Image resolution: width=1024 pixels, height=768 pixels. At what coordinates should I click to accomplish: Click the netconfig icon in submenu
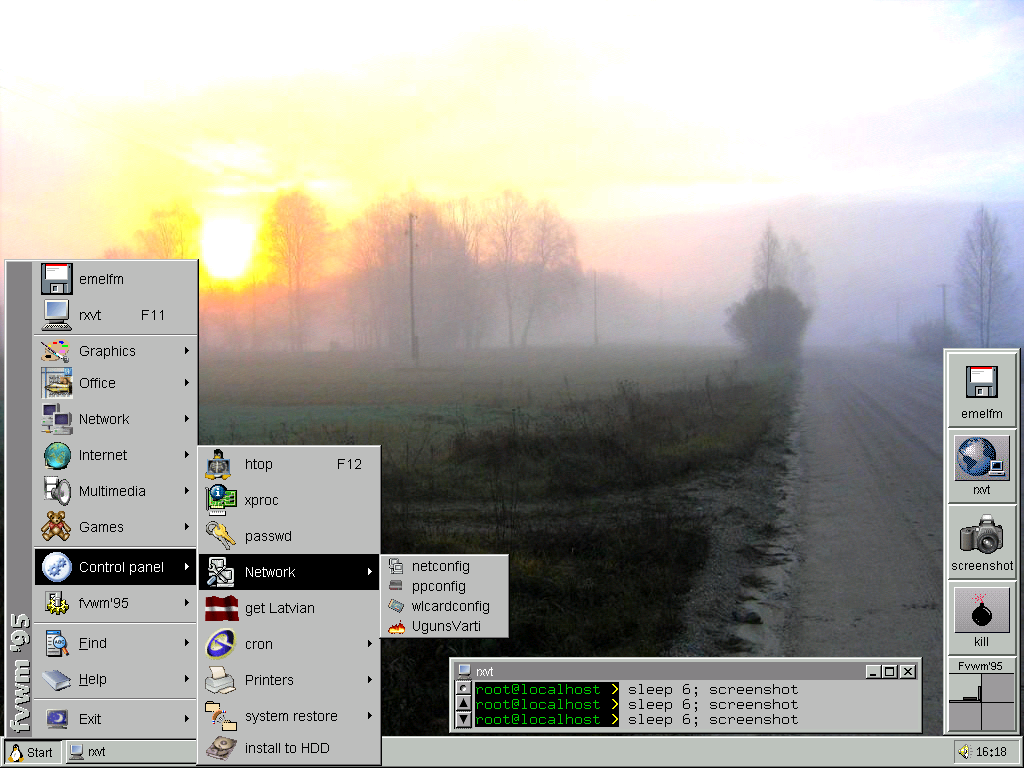click(x=396, y=566)
